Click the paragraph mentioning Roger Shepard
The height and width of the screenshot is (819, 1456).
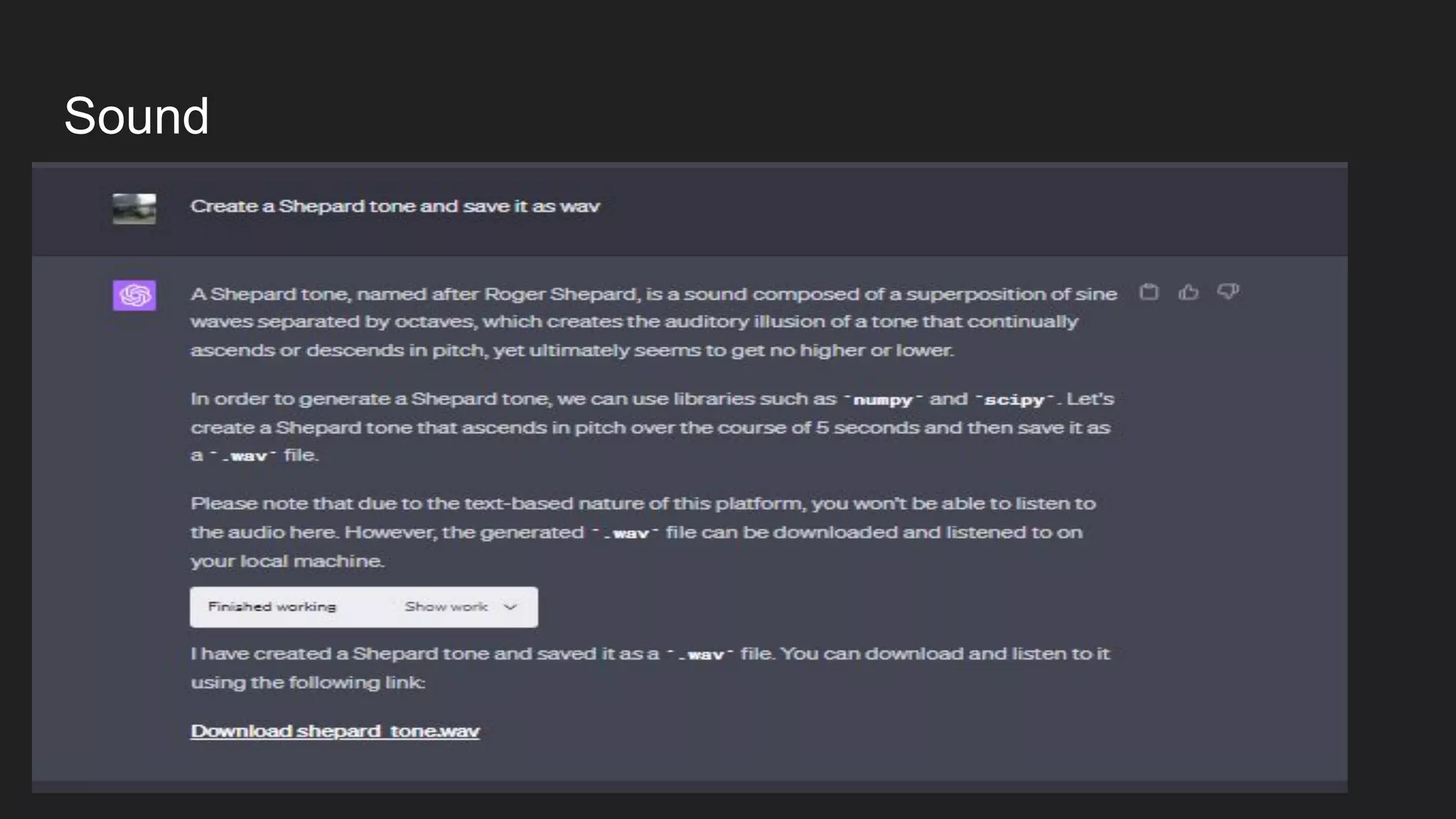pyautogui.click(x=653, y=322)
